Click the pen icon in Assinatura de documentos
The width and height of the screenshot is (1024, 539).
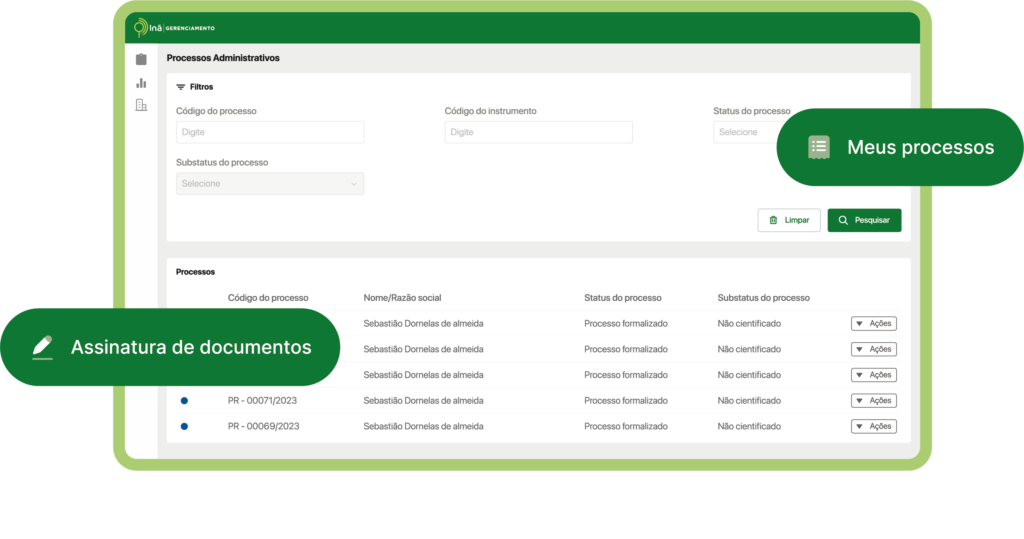click(x=42, y=347)
